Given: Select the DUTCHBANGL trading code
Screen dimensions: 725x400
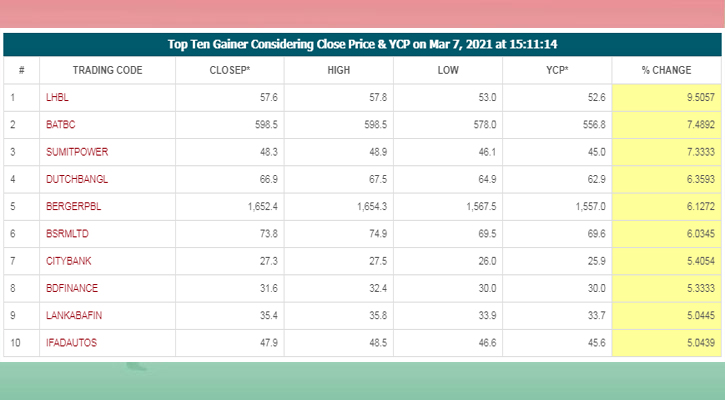Looking at the screenshot, I should 76,179.
